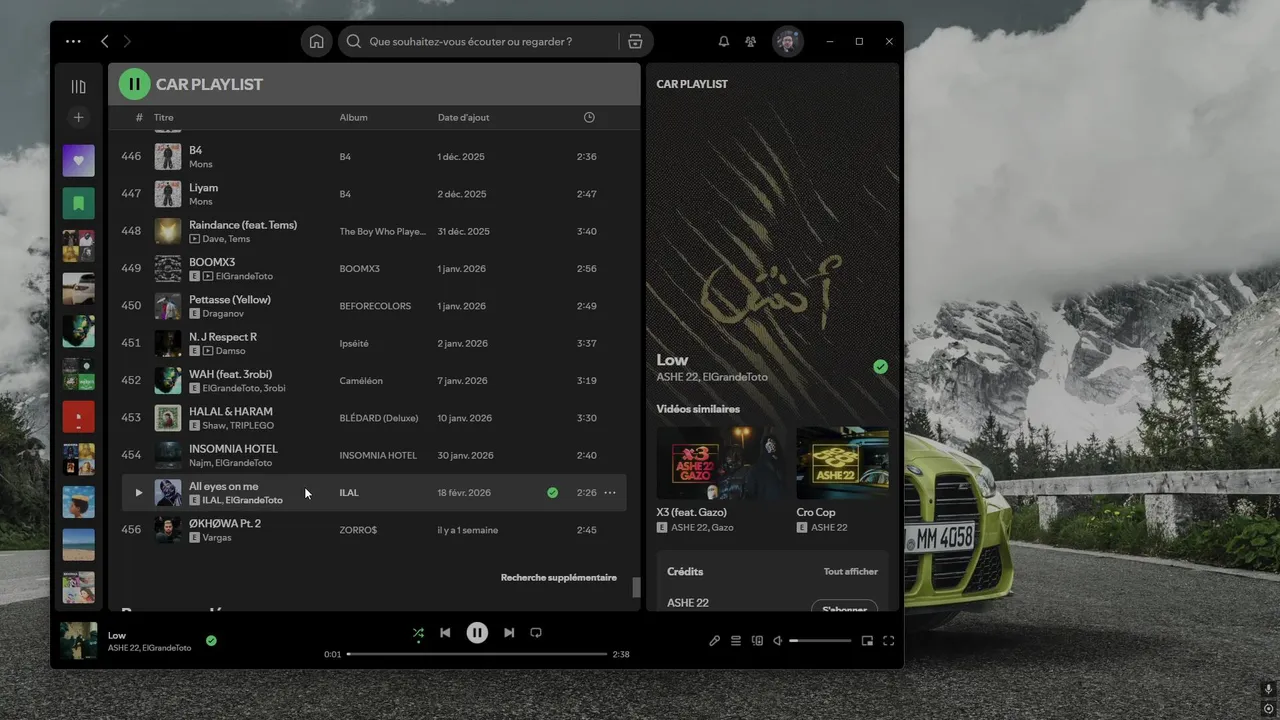
Task: Open BOOMX3 album link
Action: (359, 269)
